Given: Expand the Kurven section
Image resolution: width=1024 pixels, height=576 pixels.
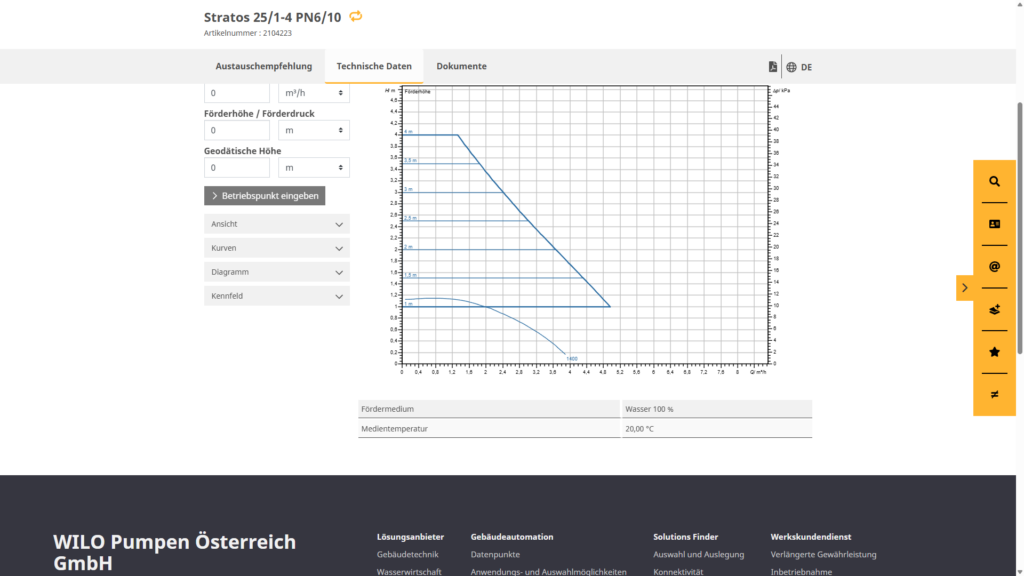Looking at the screenshot, I should pos(277,248).
